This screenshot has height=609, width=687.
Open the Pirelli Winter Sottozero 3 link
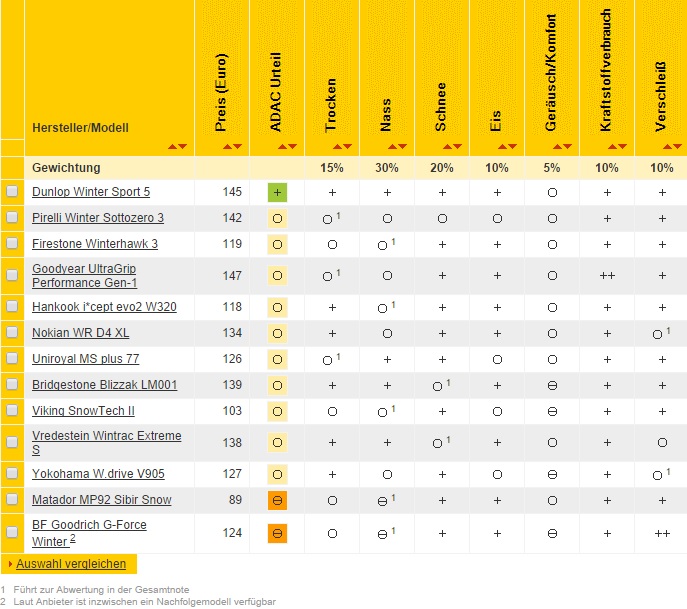(98, 218)
